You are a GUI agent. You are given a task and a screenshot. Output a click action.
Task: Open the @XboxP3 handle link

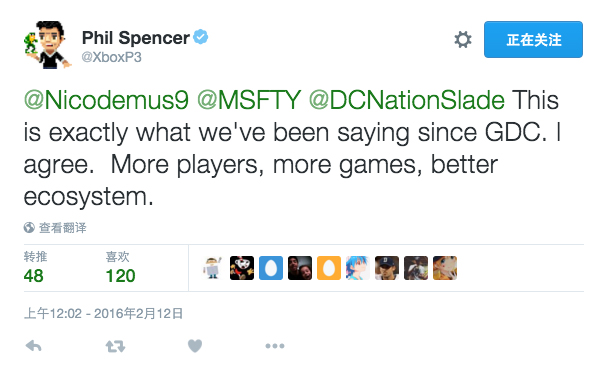click(x=111, y=57)
